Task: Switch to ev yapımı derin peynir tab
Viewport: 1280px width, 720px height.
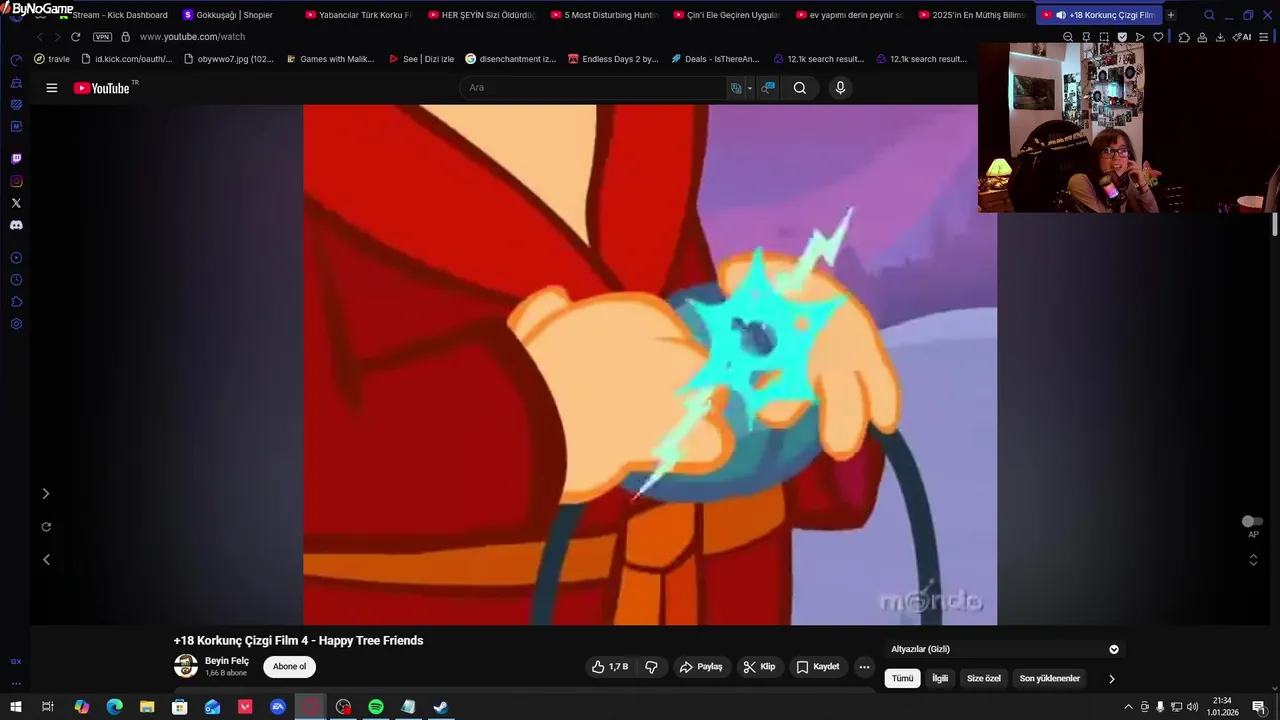Action: coord(850,15)
